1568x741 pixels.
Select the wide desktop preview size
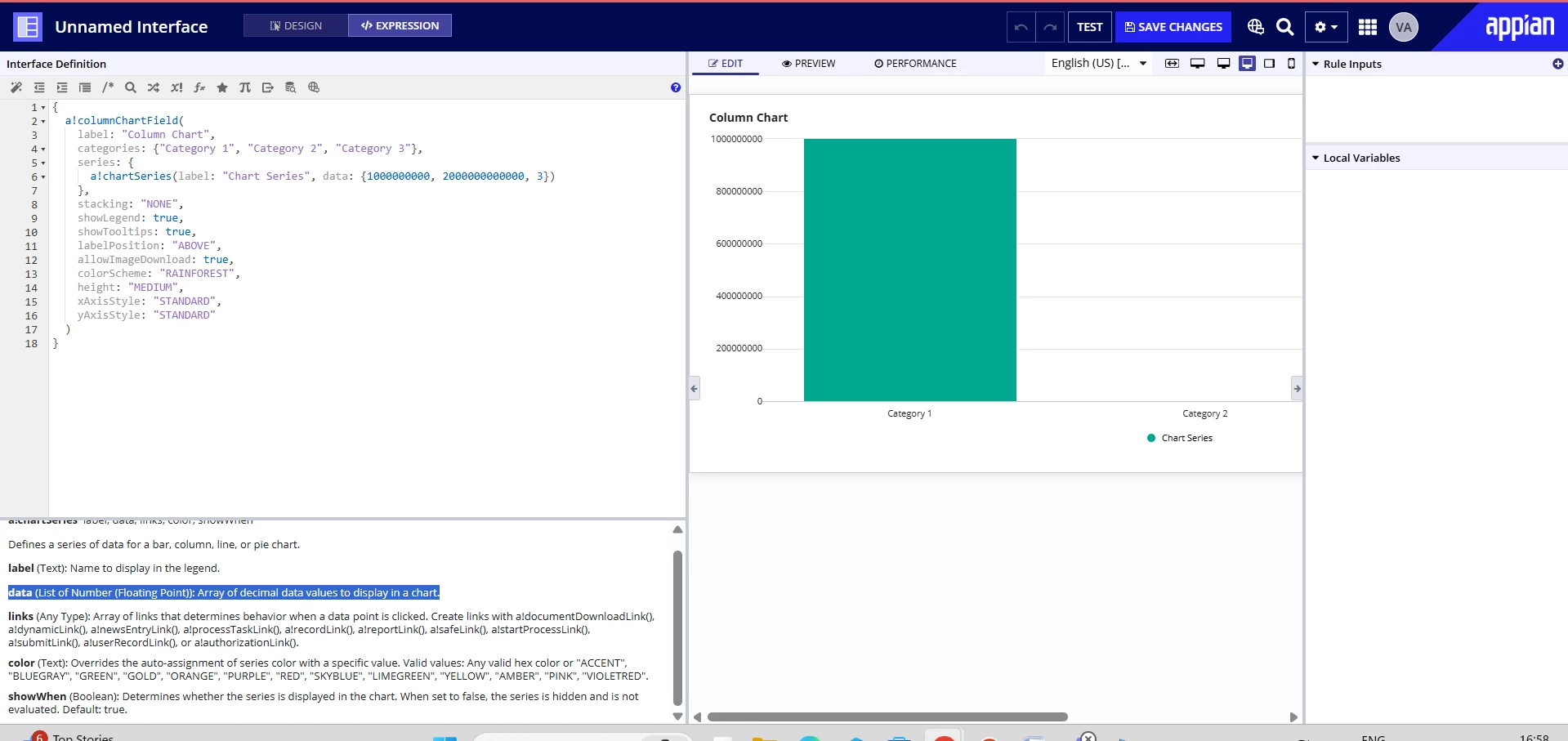click(1198, 64)
